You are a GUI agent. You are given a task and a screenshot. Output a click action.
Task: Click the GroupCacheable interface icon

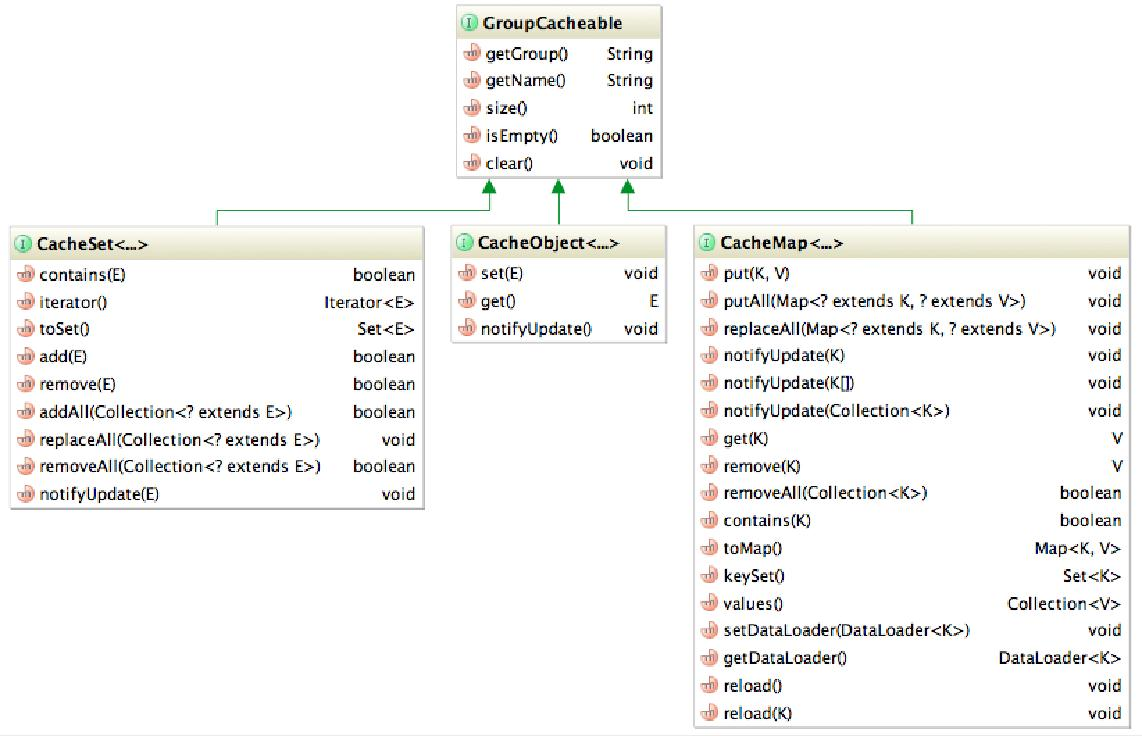tap(471, 22)
